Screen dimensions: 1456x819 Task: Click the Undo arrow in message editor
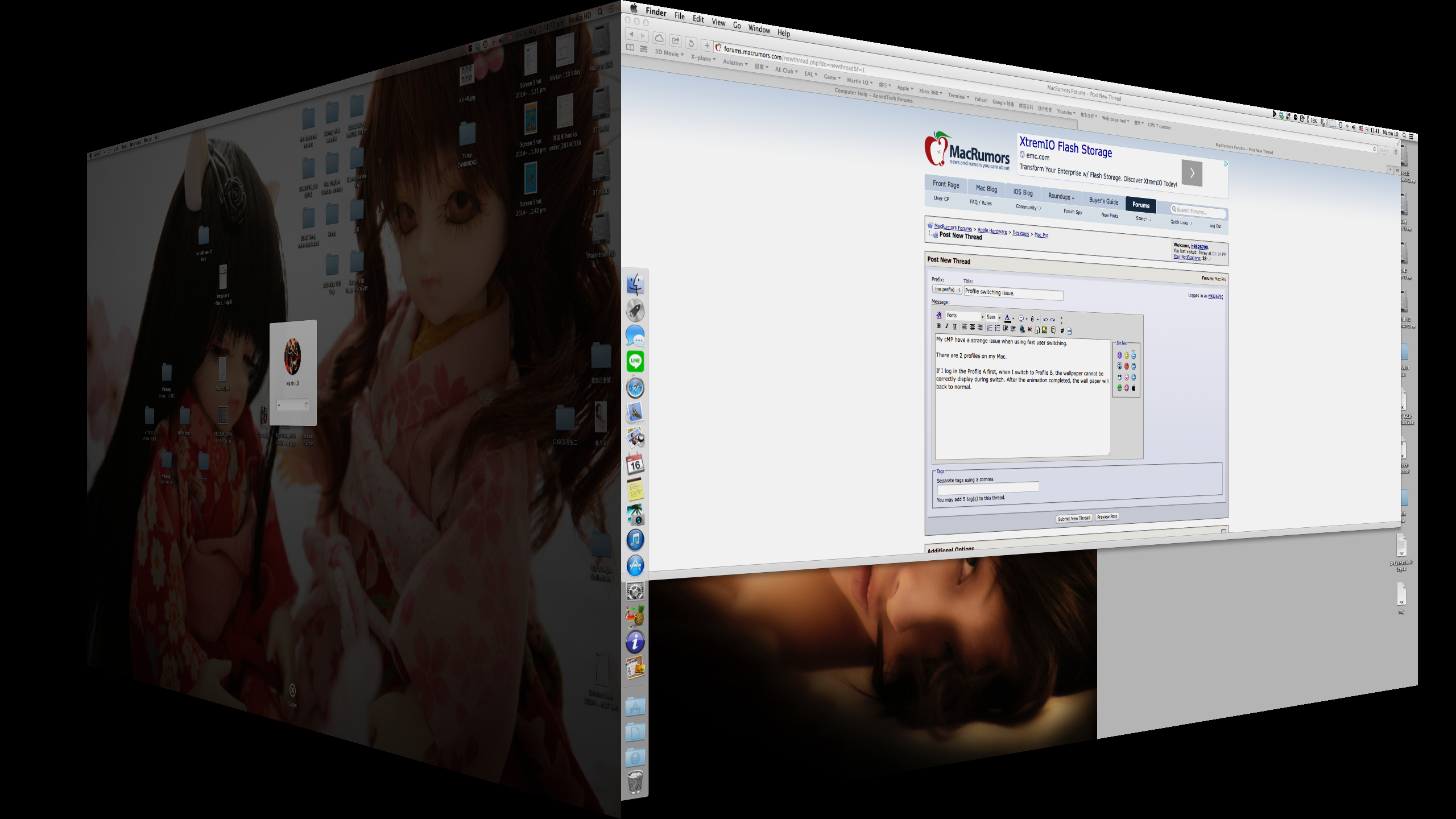tap(1045, 320)
